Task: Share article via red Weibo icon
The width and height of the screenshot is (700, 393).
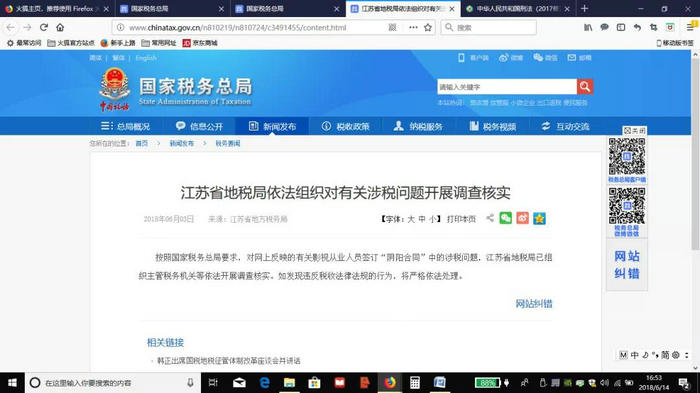Action: (522, 218)
